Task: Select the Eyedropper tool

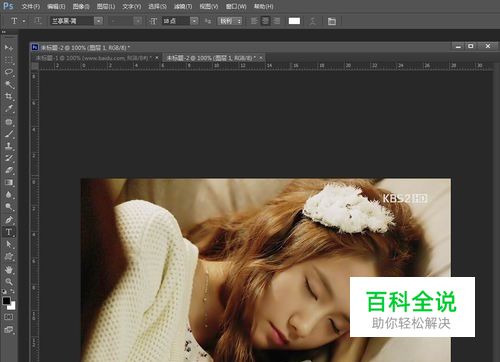Action: tap(9, 109)
